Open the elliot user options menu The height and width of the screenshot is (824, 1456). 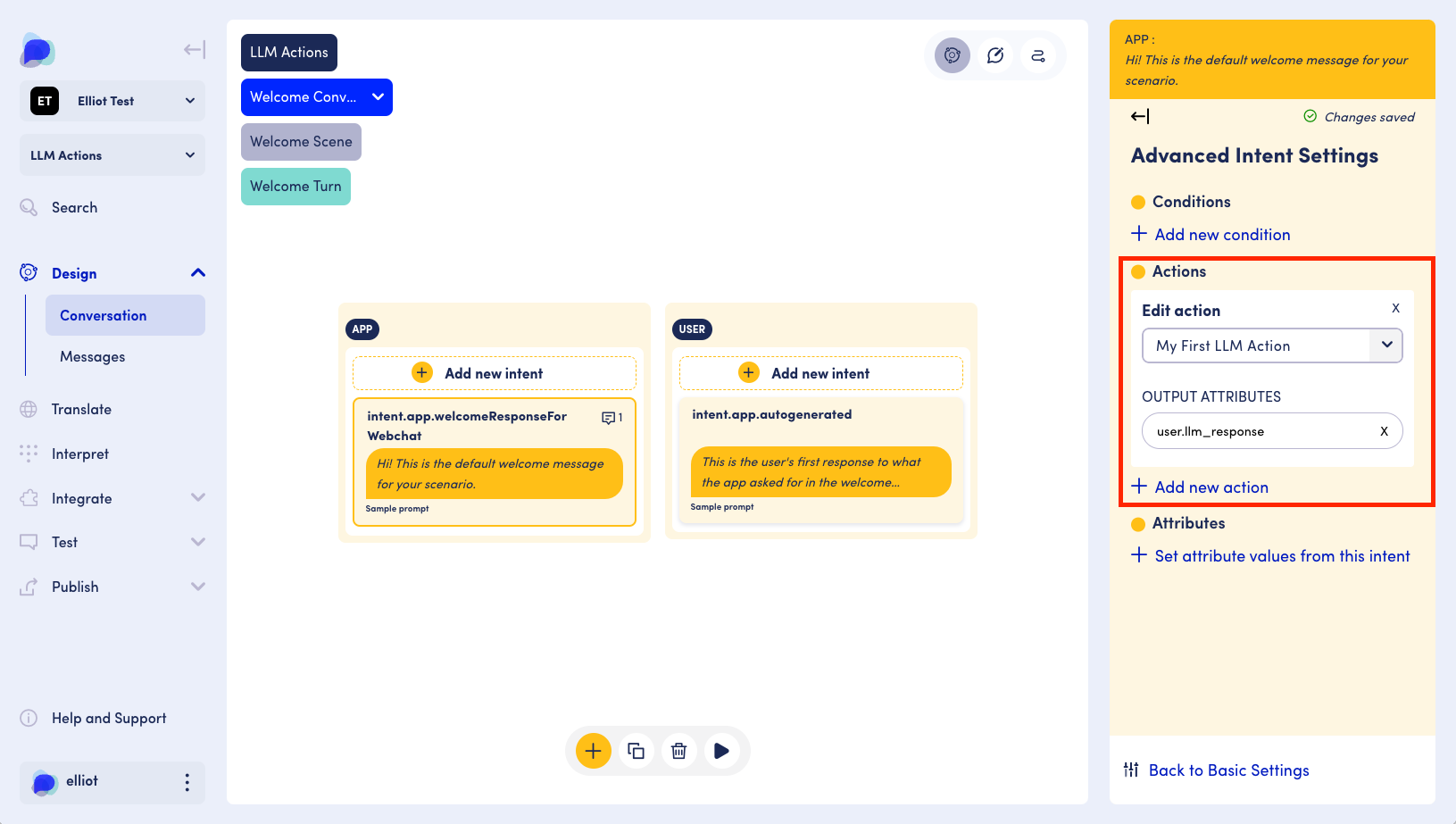pyautogui.click(x=187, y=782)
